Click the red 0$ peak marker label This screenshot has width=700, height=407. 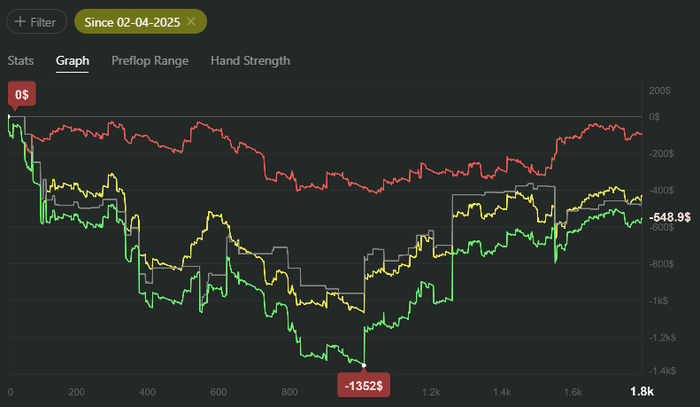[x=21, y=95]
